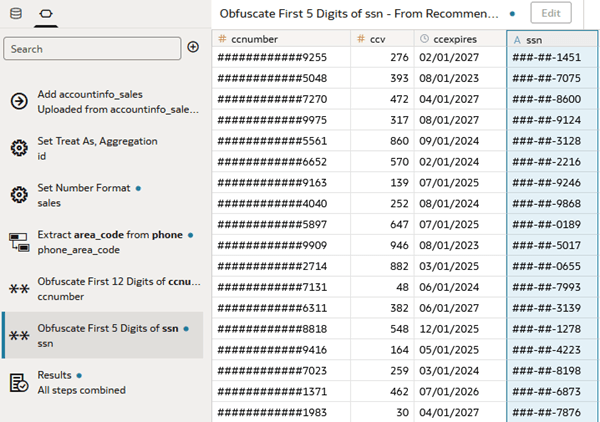This screenshot has height=422, width=600.
Task: Select the Set Number Format sales step
Action: [103, 195]
